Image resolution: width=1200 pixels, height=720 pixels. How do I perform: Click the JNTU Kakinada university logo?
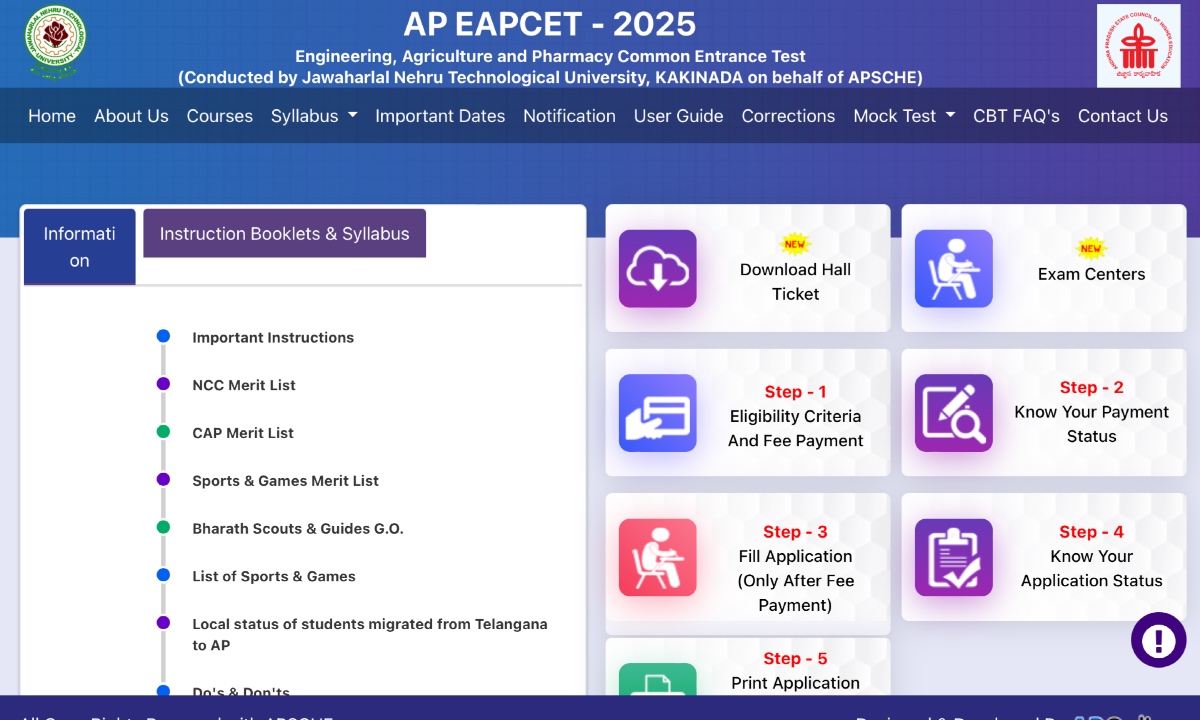pyautogui.click(x=55, y=43)
